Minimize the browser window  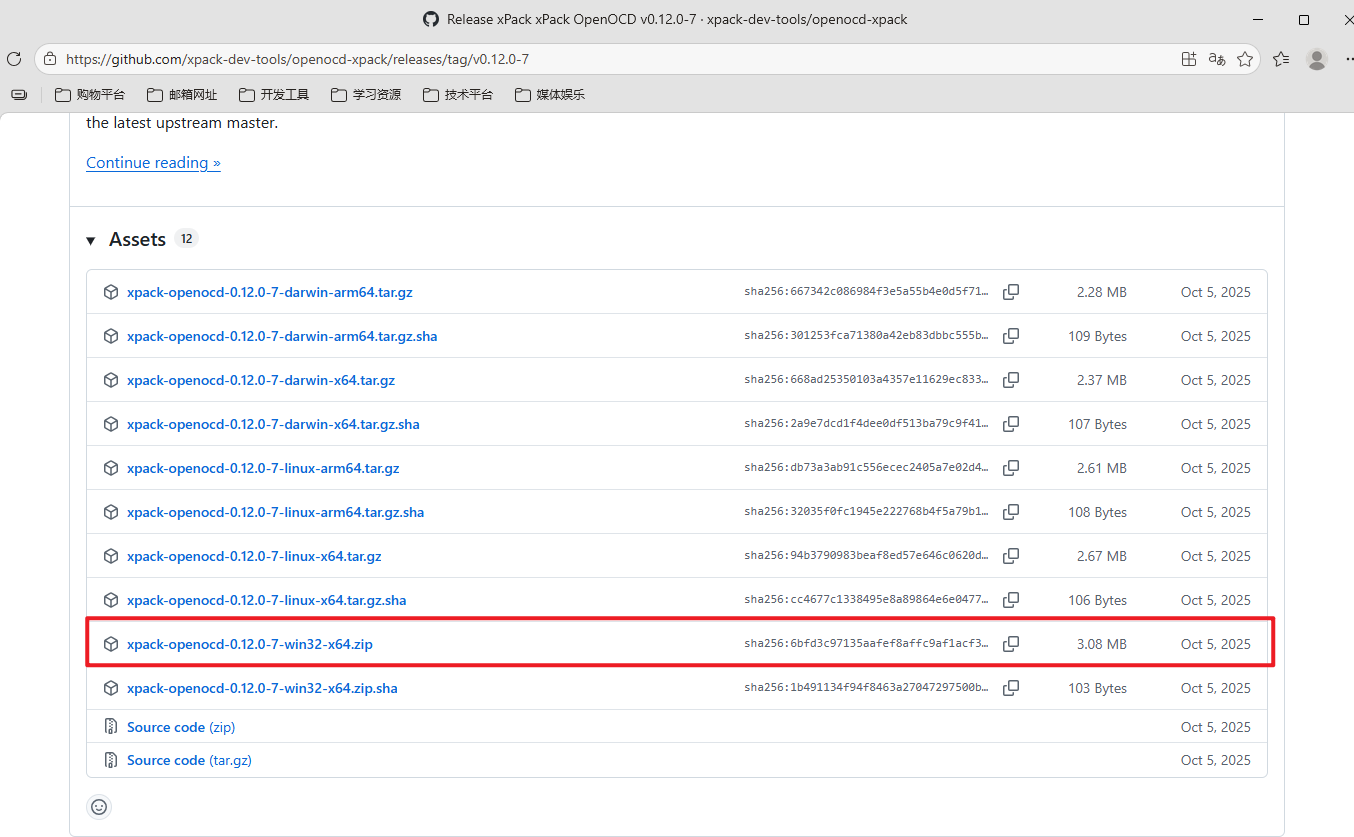point(1257,19)
